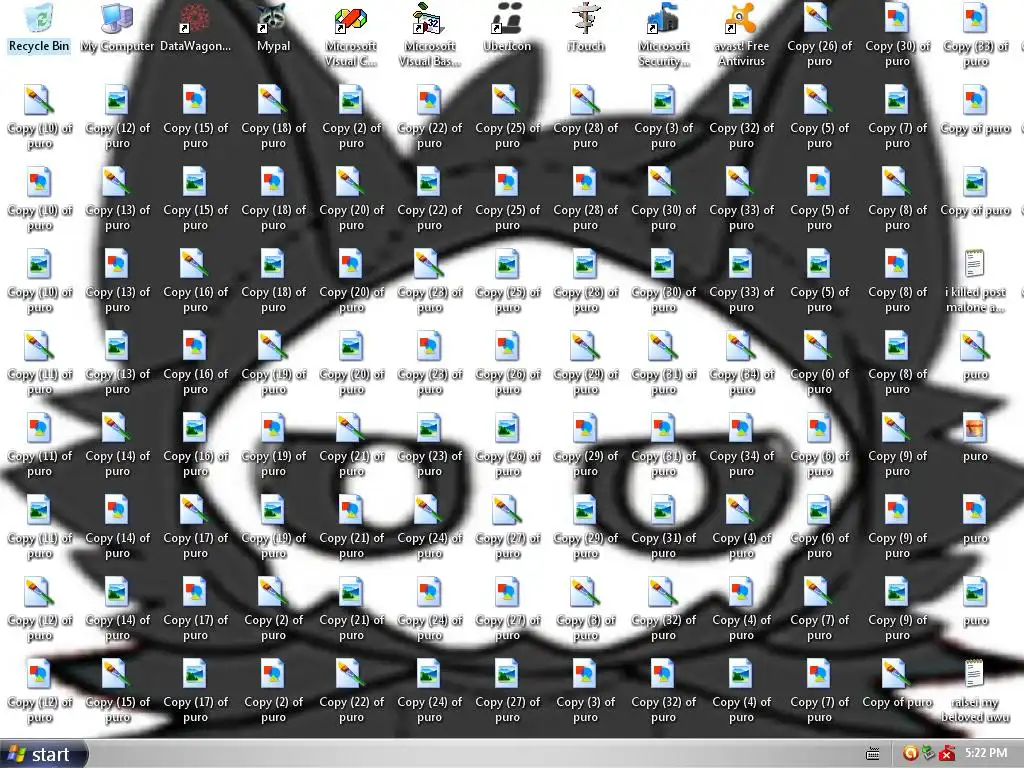Select Copy (33) of puro shapes-icon file
The width and height of the screenshot is (1024, 768).
pyautogui.click(x=975, y=35)
